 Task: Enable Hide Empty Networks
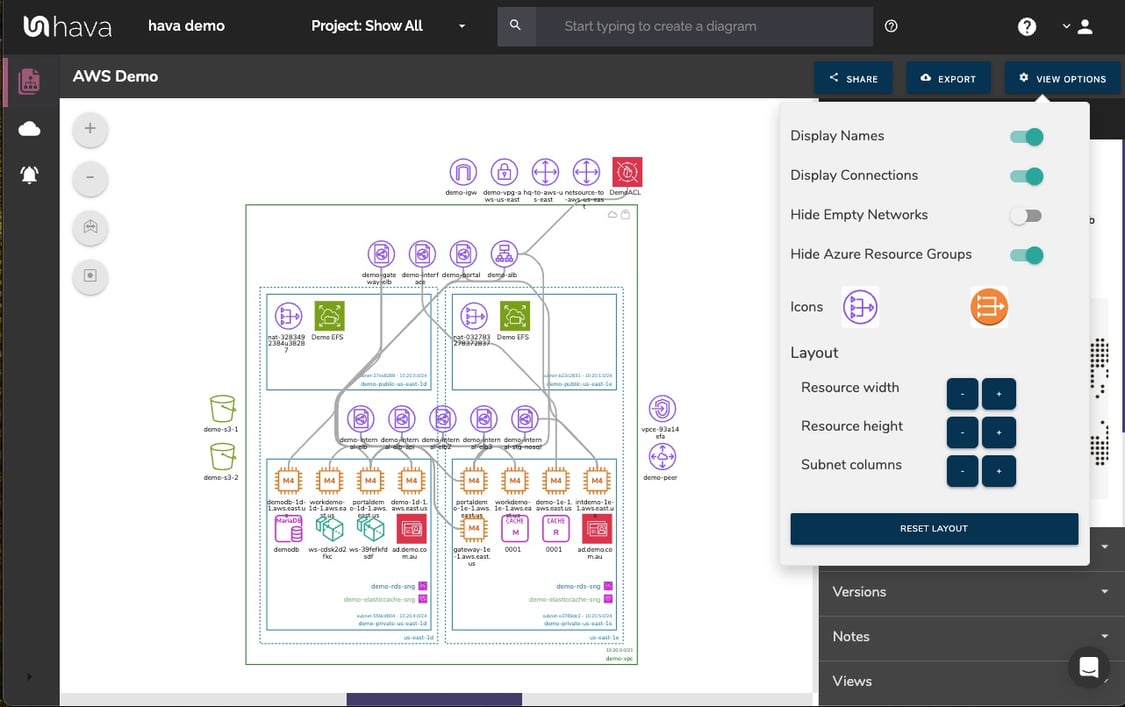(1026, 215)
